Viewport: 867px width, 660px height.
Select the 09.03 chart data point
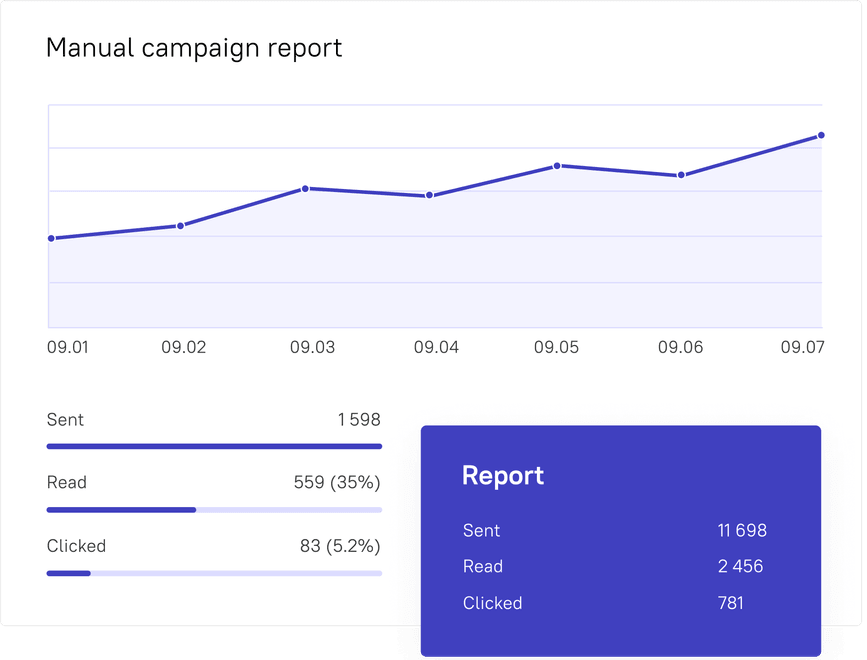tap(305, 188)
